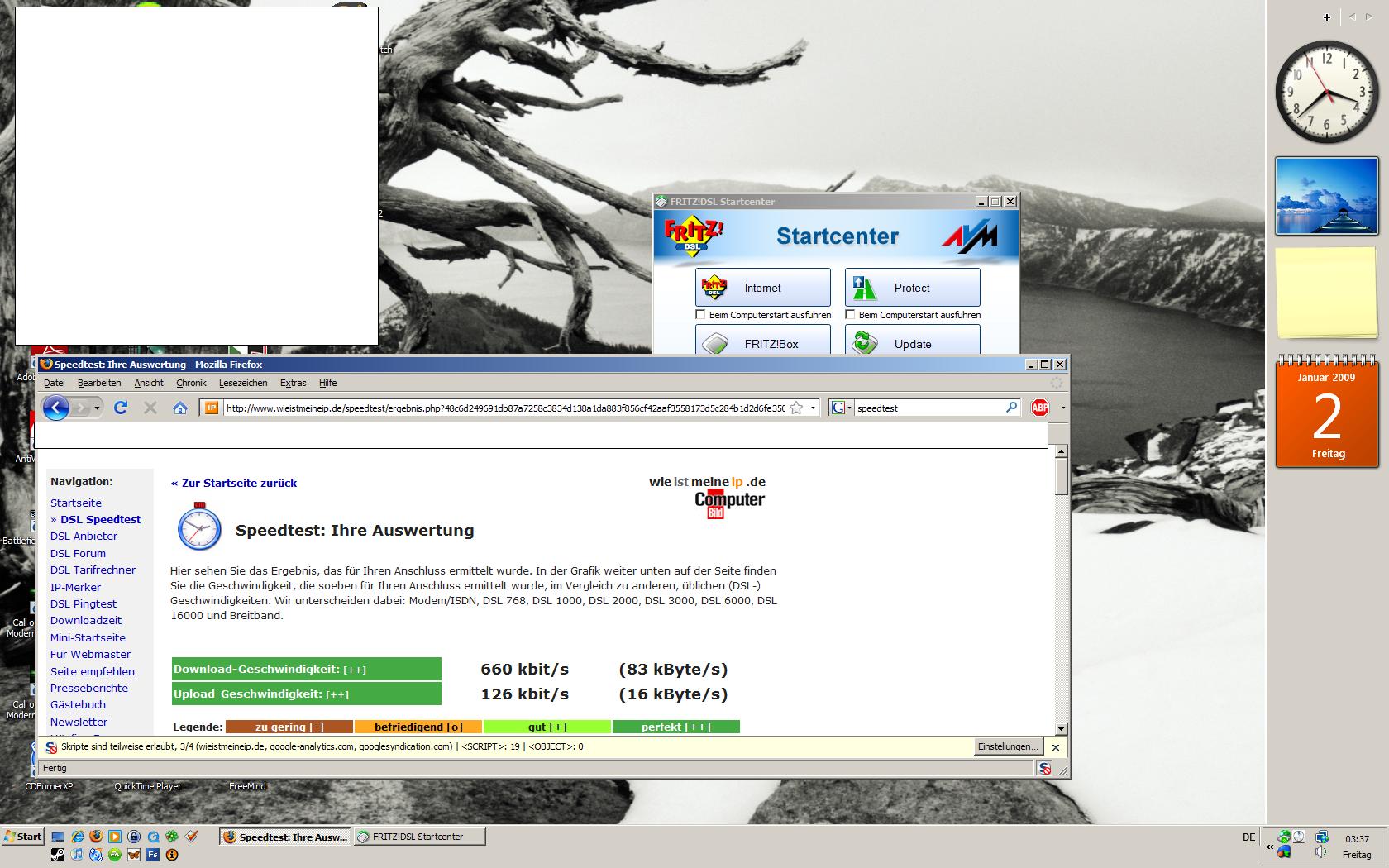Click the Show Desktop quick launch icon
Screen dimensions: 1389x868
pyautogui.click(x=58, y=837)
